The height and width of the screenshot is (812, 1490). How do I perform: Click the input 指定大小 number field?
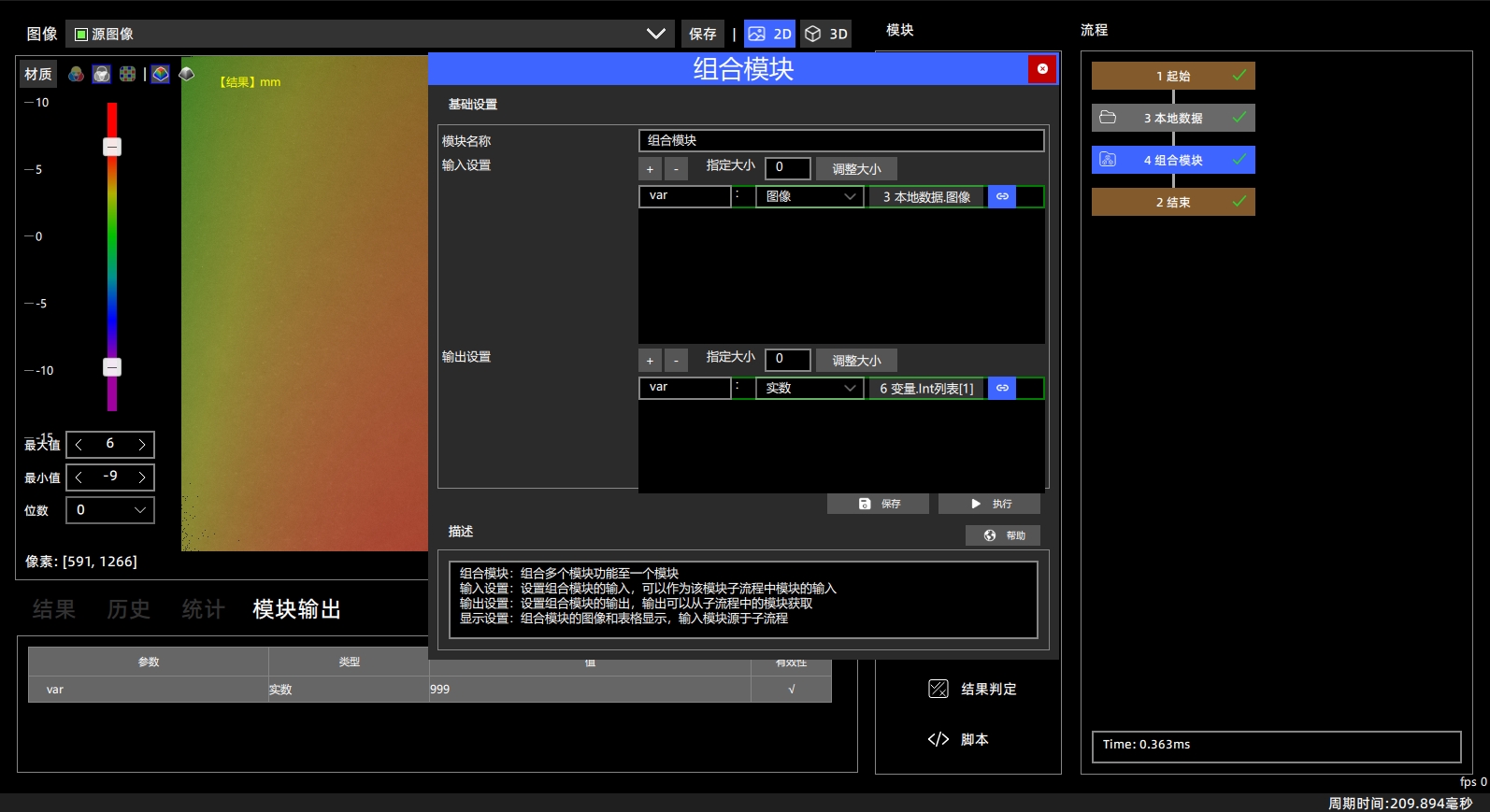click(788, 168)
